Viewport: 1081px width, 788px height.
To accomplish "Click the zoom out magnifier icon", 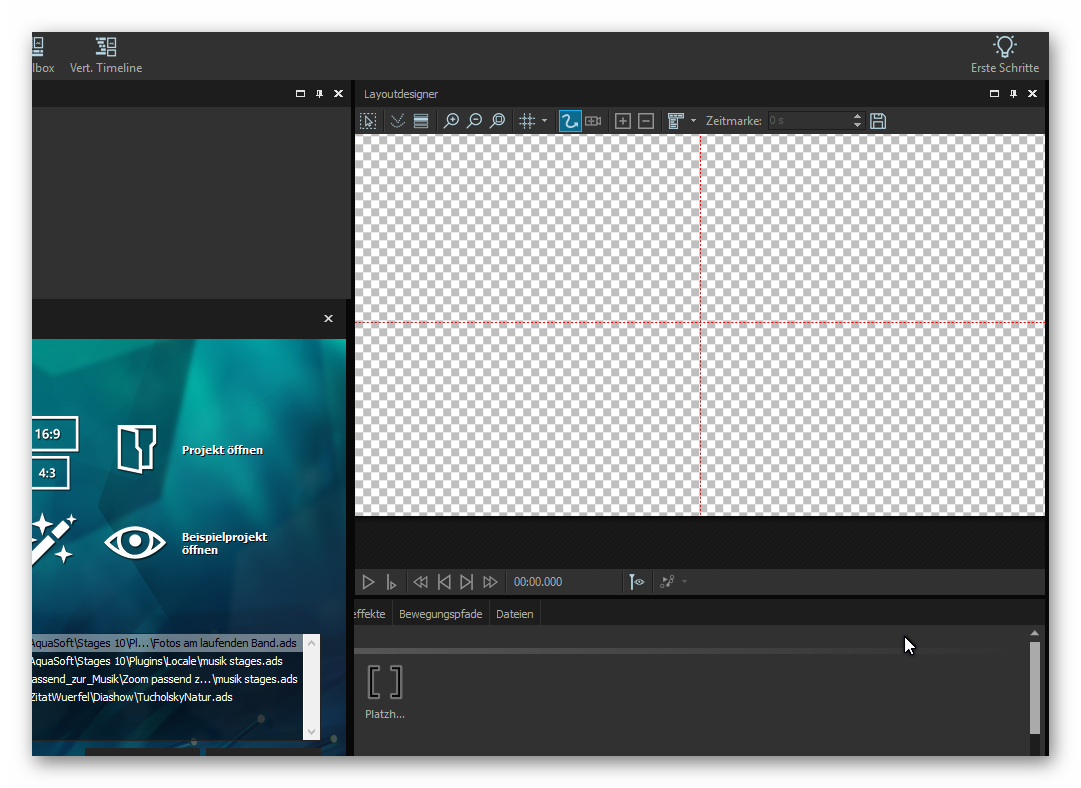I will (474, 121).
